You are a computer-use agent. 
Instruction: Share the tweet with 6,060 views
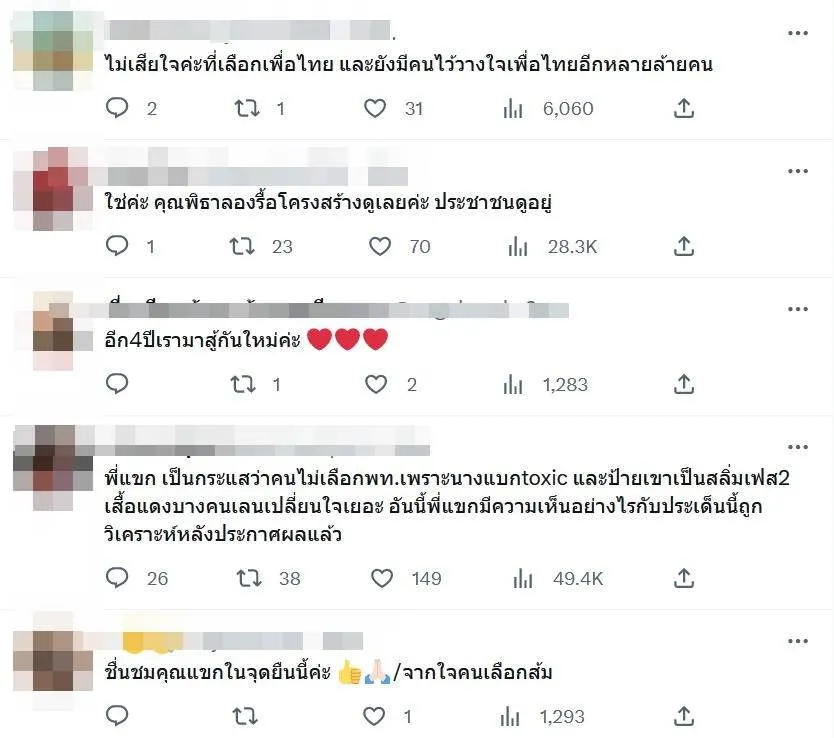[684, 108]
